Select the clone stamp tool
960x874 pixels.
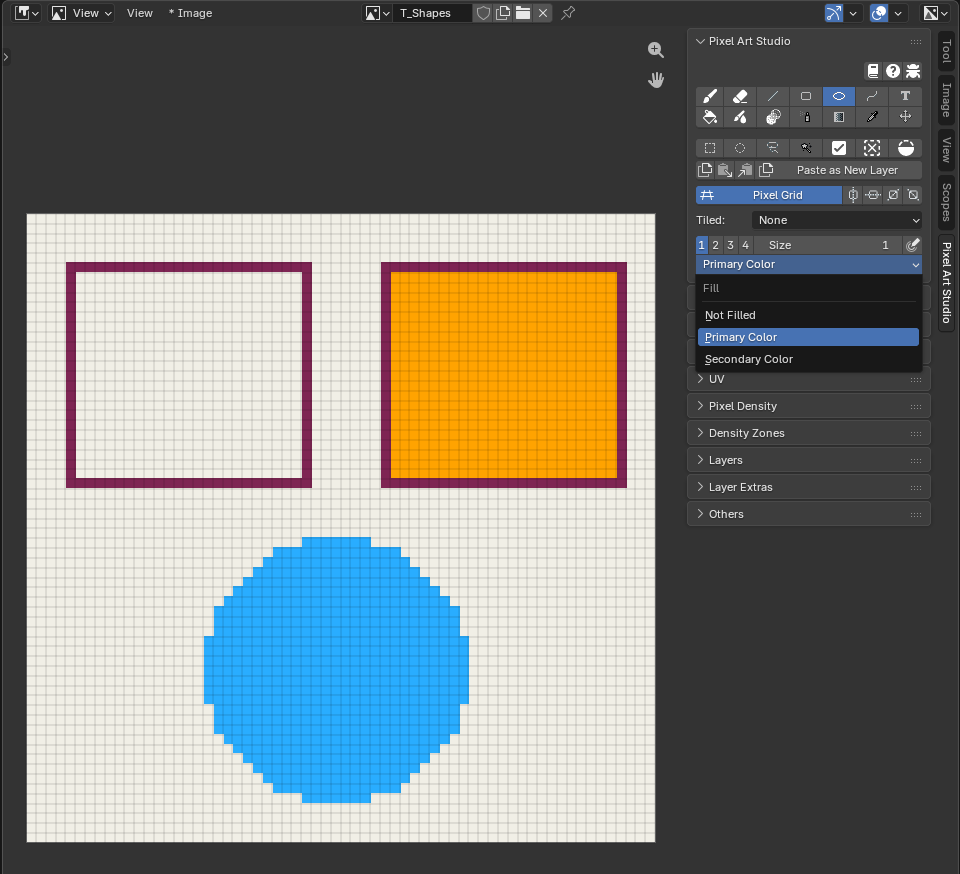pos(773,117)
